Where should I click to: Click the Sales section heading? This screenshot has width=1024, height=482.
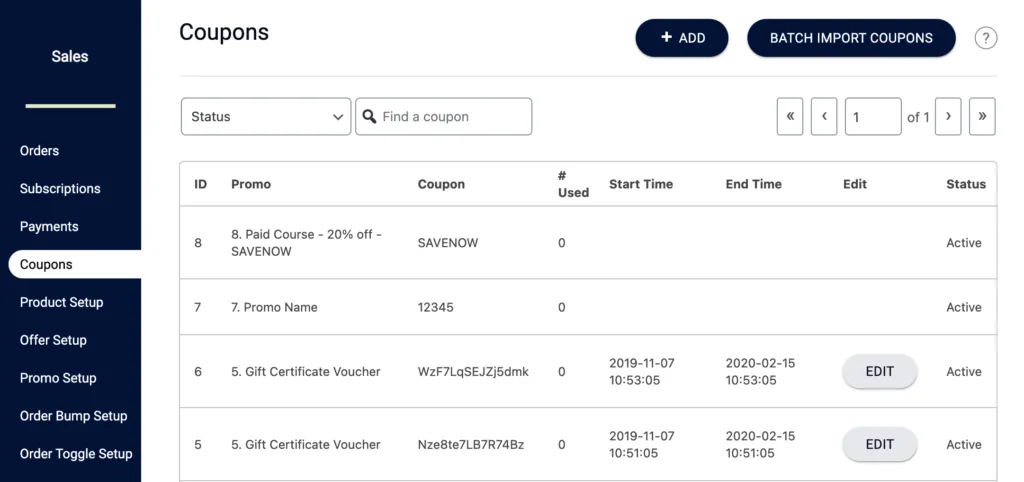point(70,56)
